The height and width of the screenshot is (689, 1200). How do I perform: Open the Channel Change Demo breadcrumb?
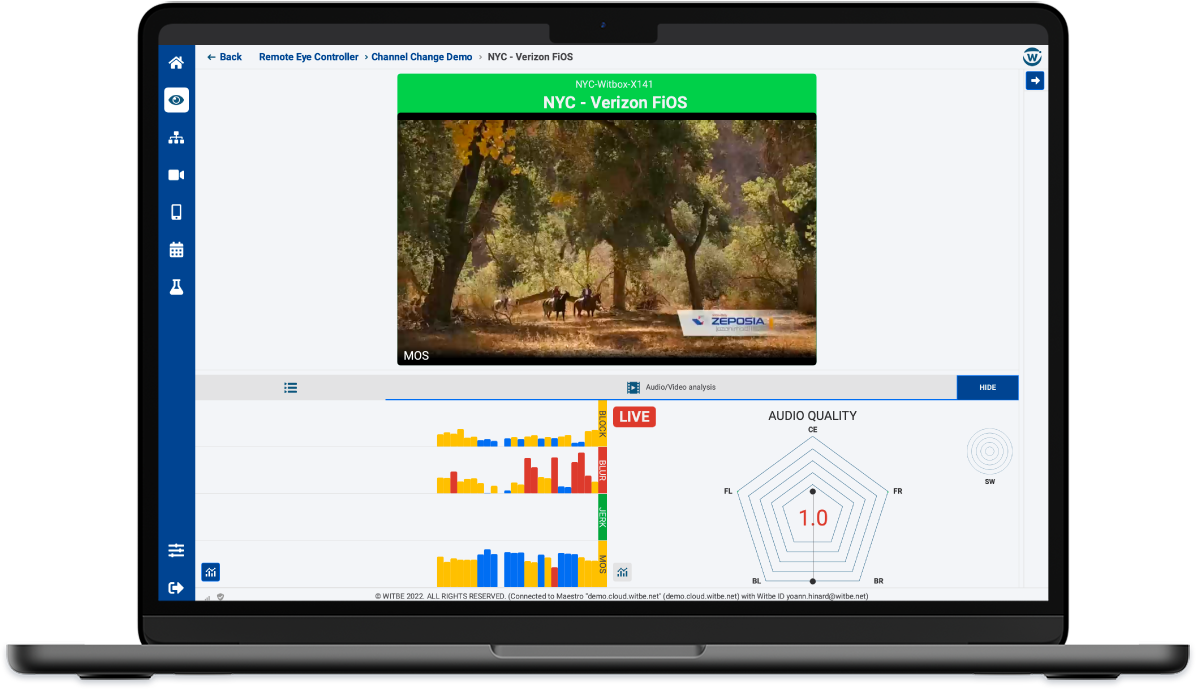point(422,57)
